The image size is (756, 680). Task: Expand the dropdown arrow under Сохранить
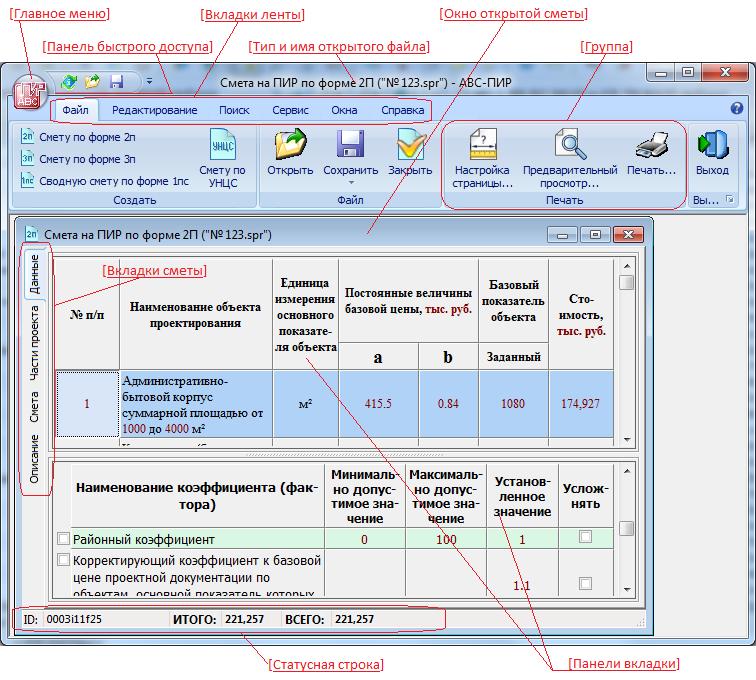(351, 182)
